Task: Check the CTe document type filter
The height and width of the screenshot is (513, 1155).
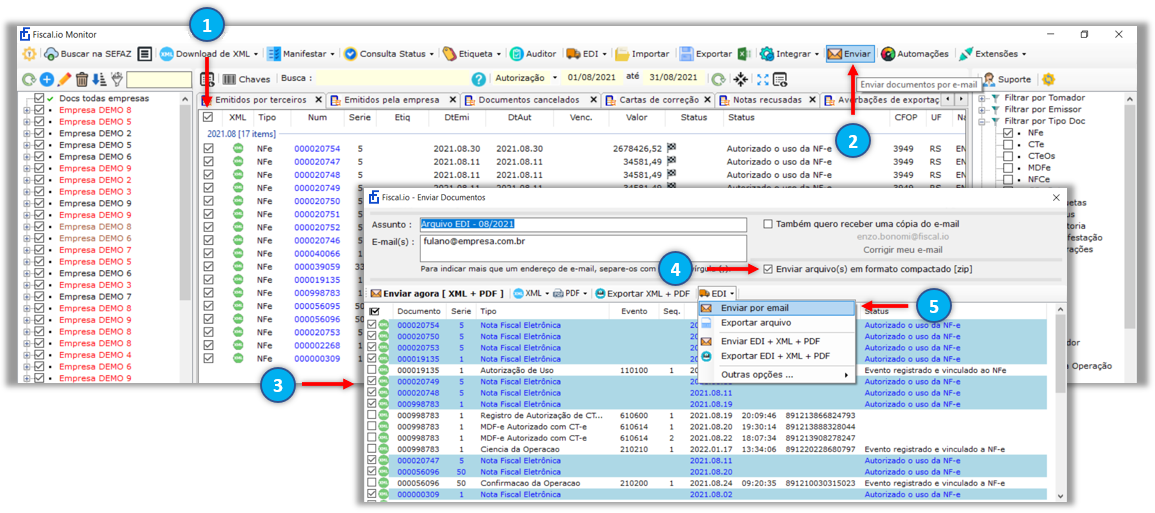Action: [1007, 144]
